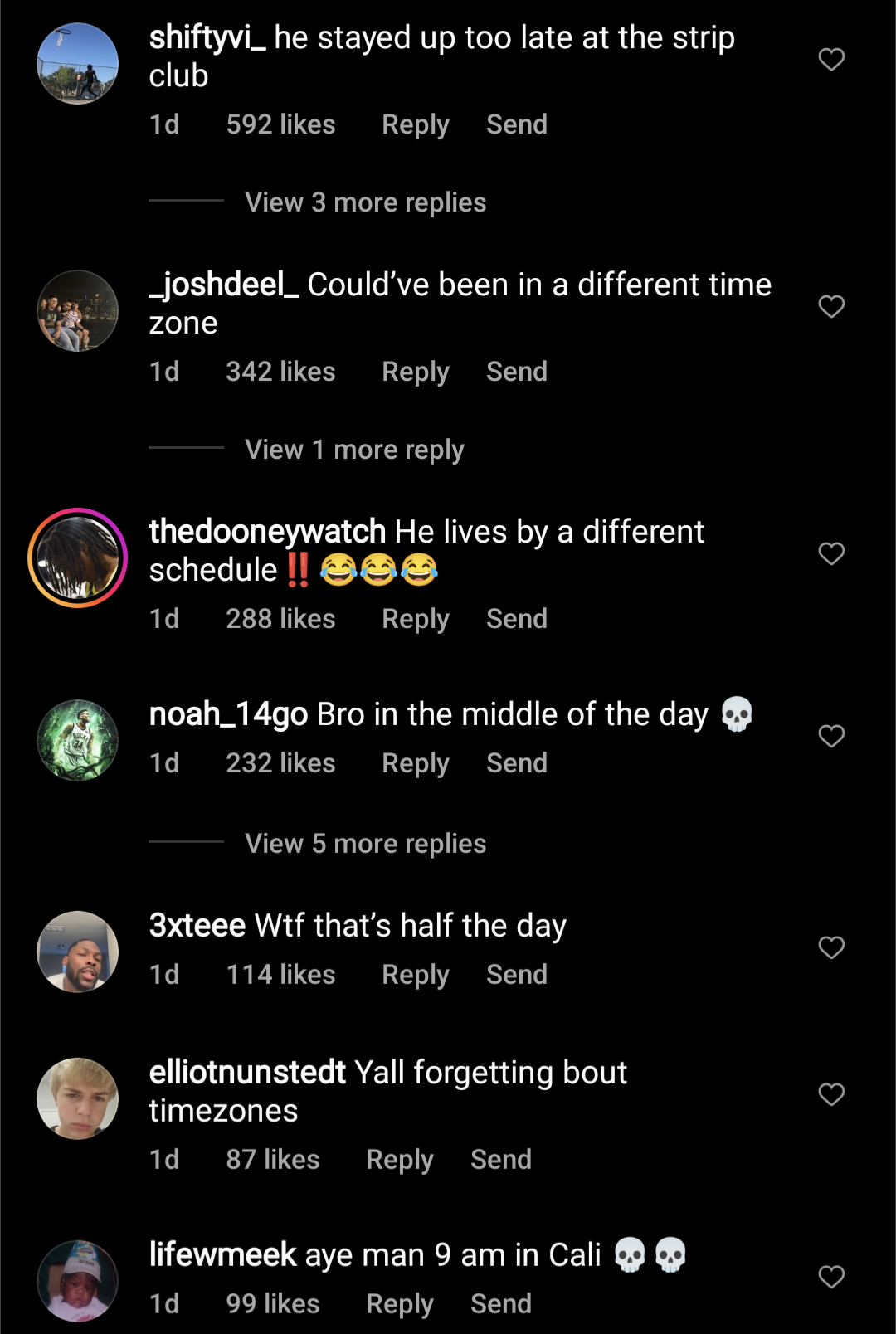Send noah_14go's comment
The width and height of the screenshot is (896, 1334).
(516, 763)
